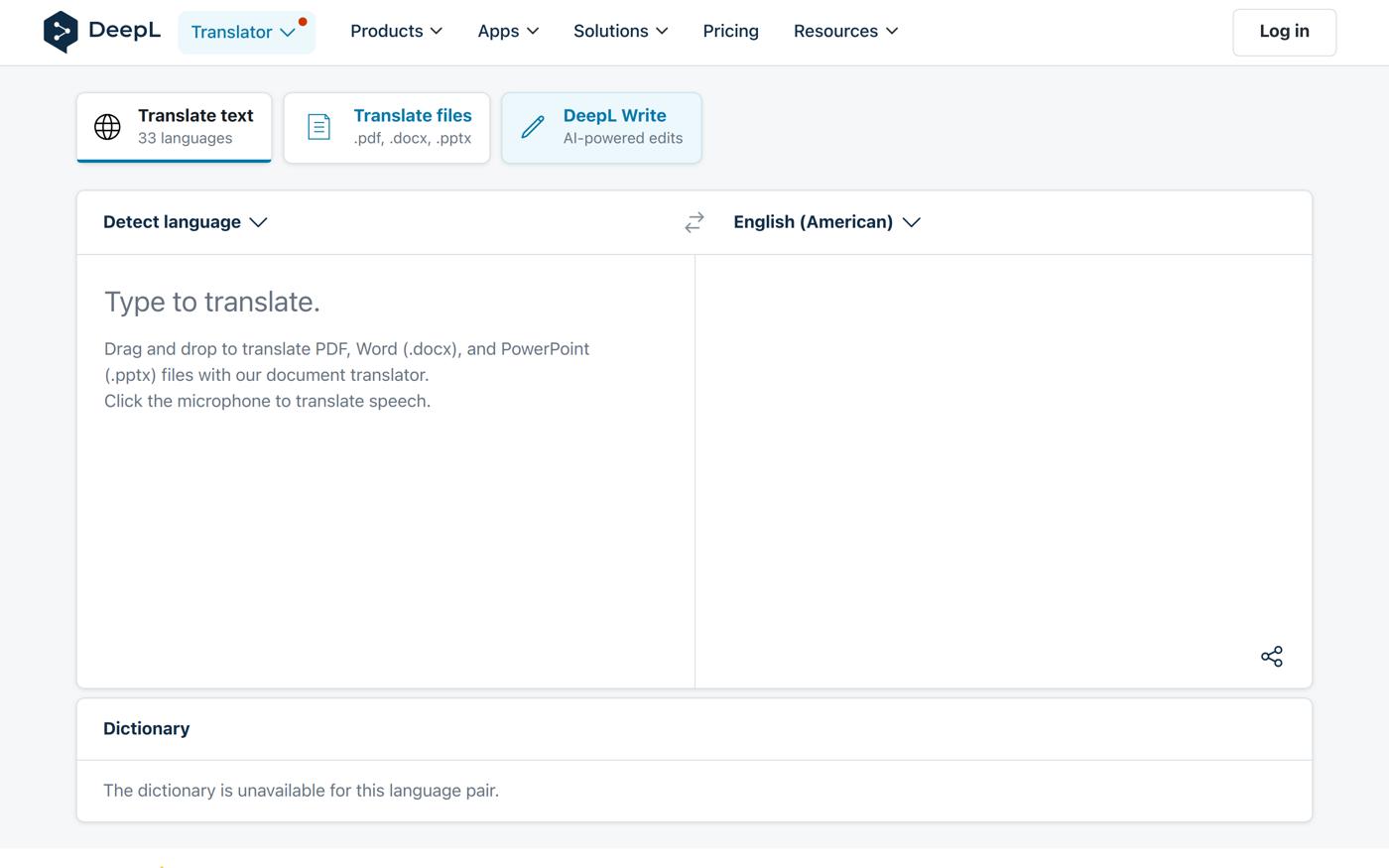This screenshot has height=868, width=1389.
Task: Click the document icon on Translate files
Action: tap(318, 127)
